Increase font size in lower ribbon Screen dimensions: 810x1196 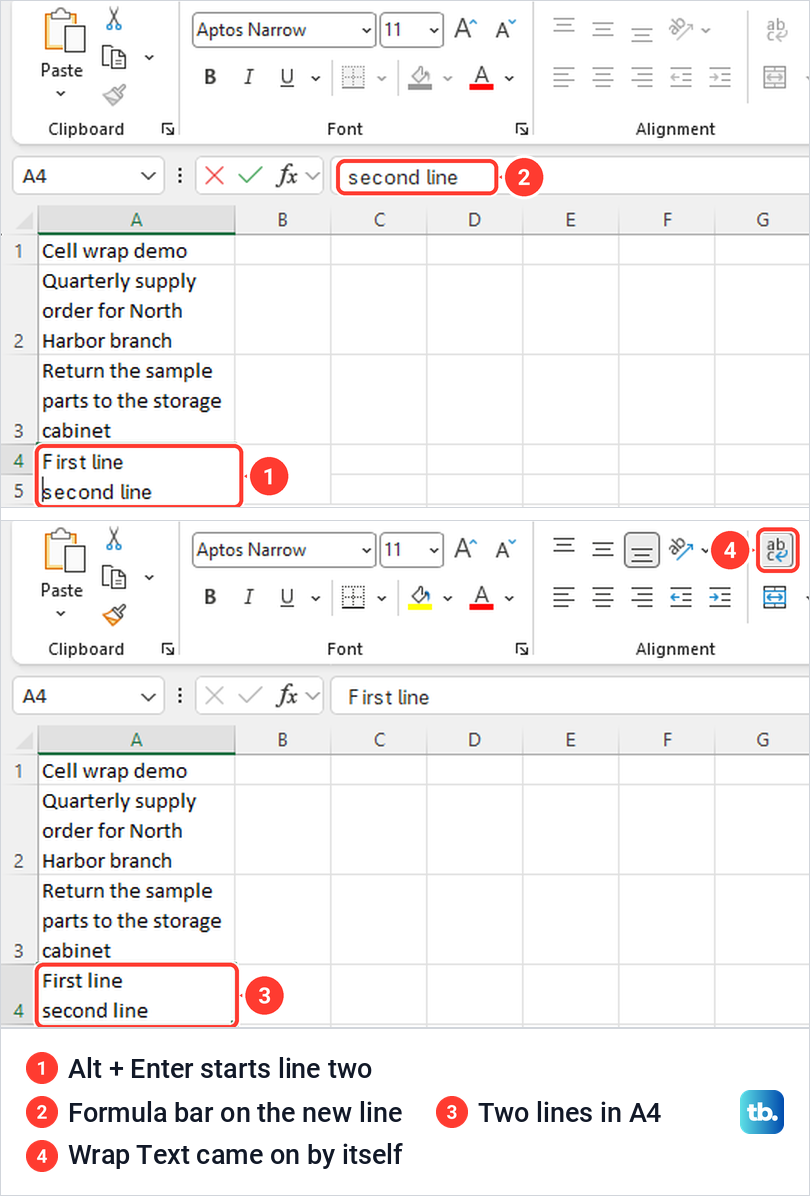[465, 550]
